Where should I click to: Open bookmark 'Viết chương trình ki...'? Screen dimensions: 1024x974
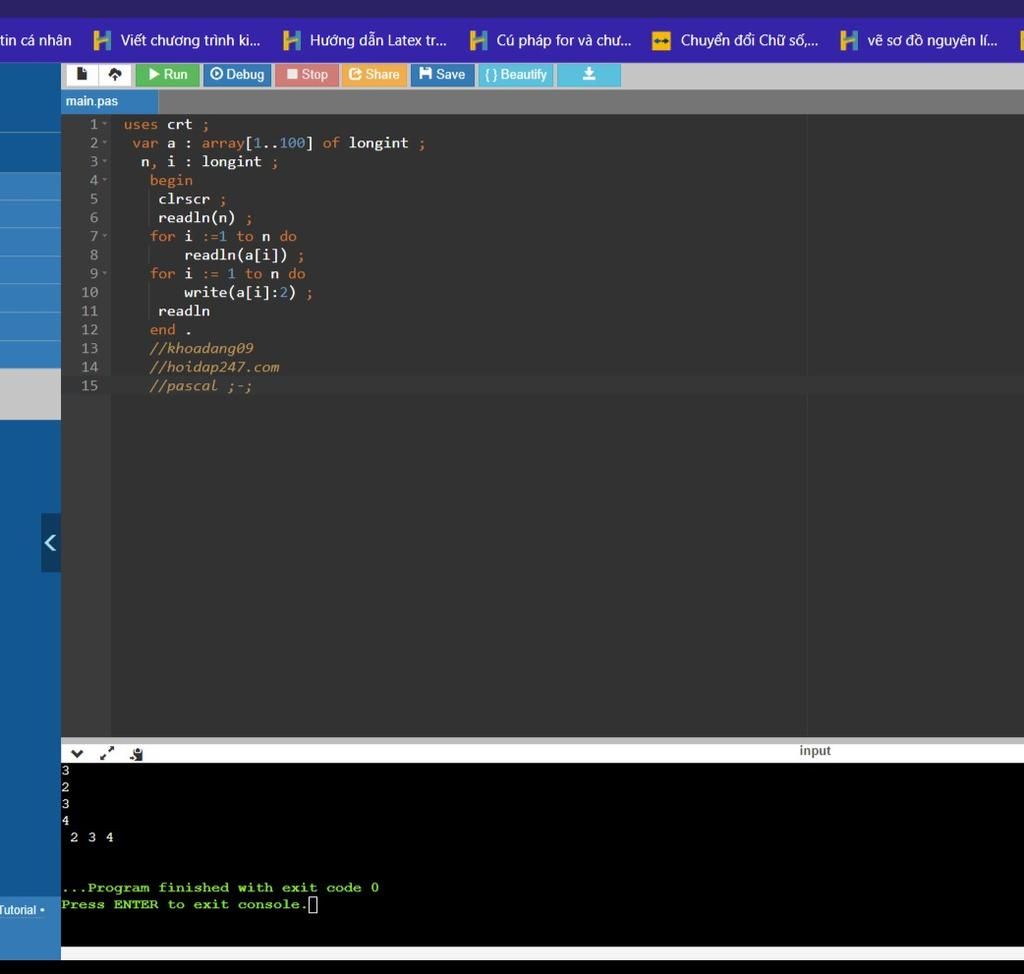tap(177, 41)
